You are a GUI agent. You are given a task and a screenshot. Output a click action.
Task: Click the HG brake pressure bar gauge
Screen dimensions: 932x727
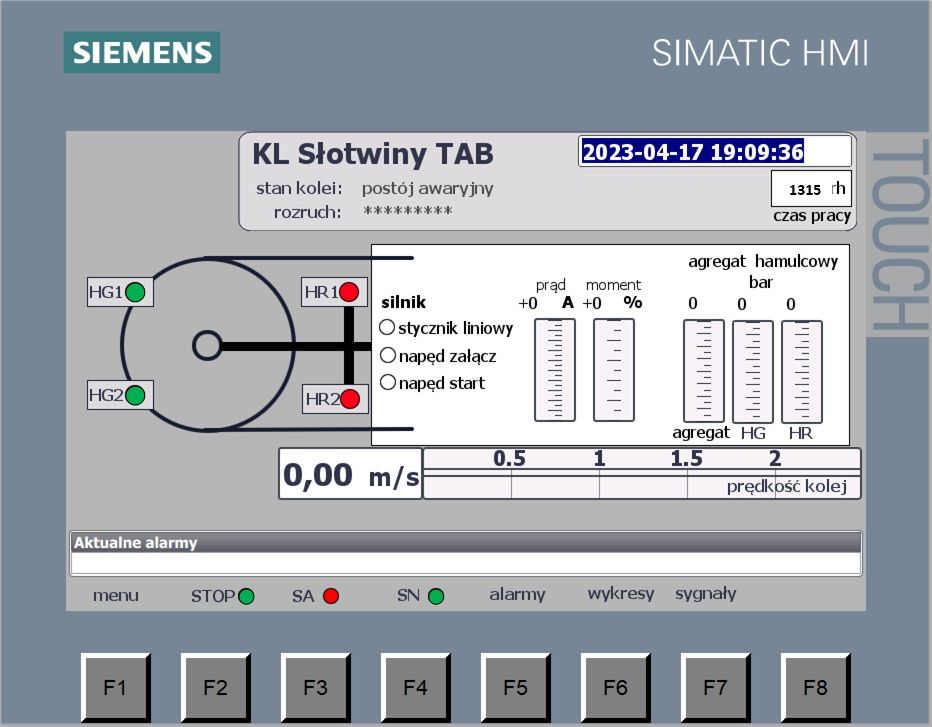tap(753, 372)
